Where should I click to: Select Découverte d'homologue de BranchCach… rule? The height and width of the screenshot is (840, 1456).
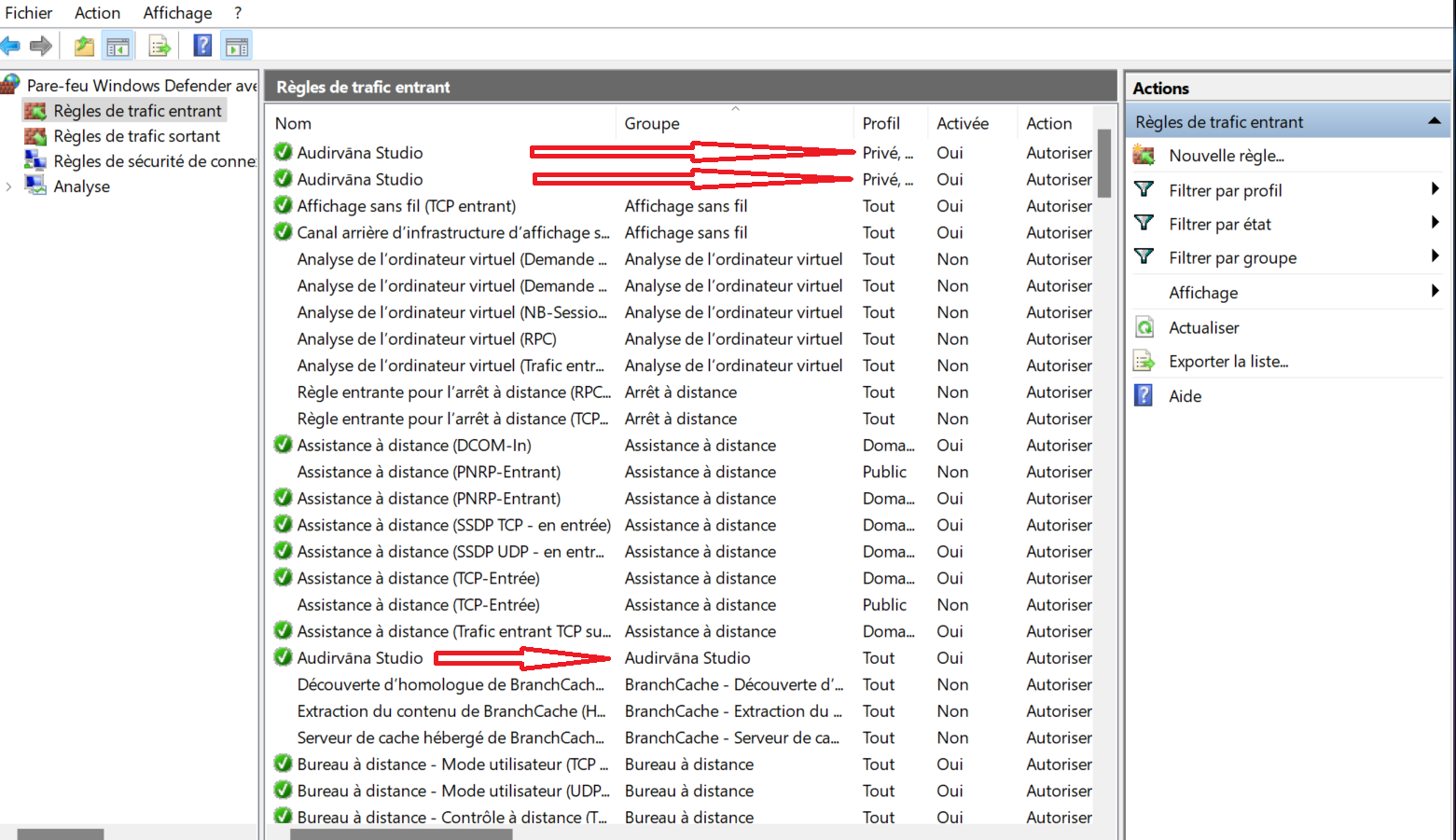coord(451,684)
